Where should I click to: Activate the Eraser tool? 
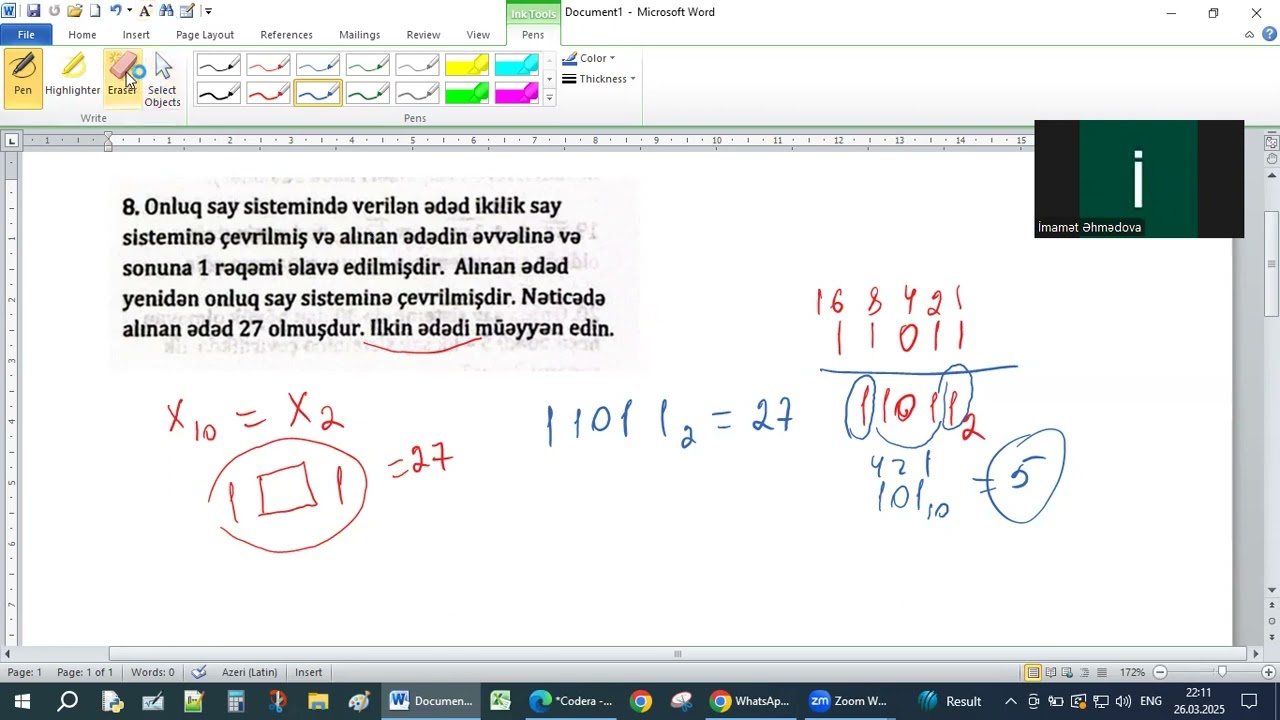point(123,78)
